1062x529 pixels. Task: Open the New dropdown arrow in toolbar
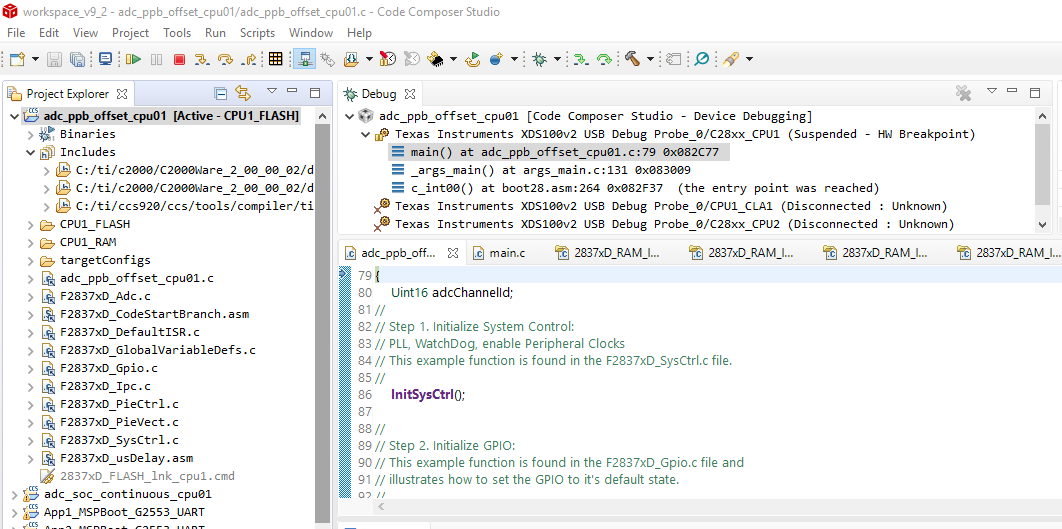click(x=35, y=60)
